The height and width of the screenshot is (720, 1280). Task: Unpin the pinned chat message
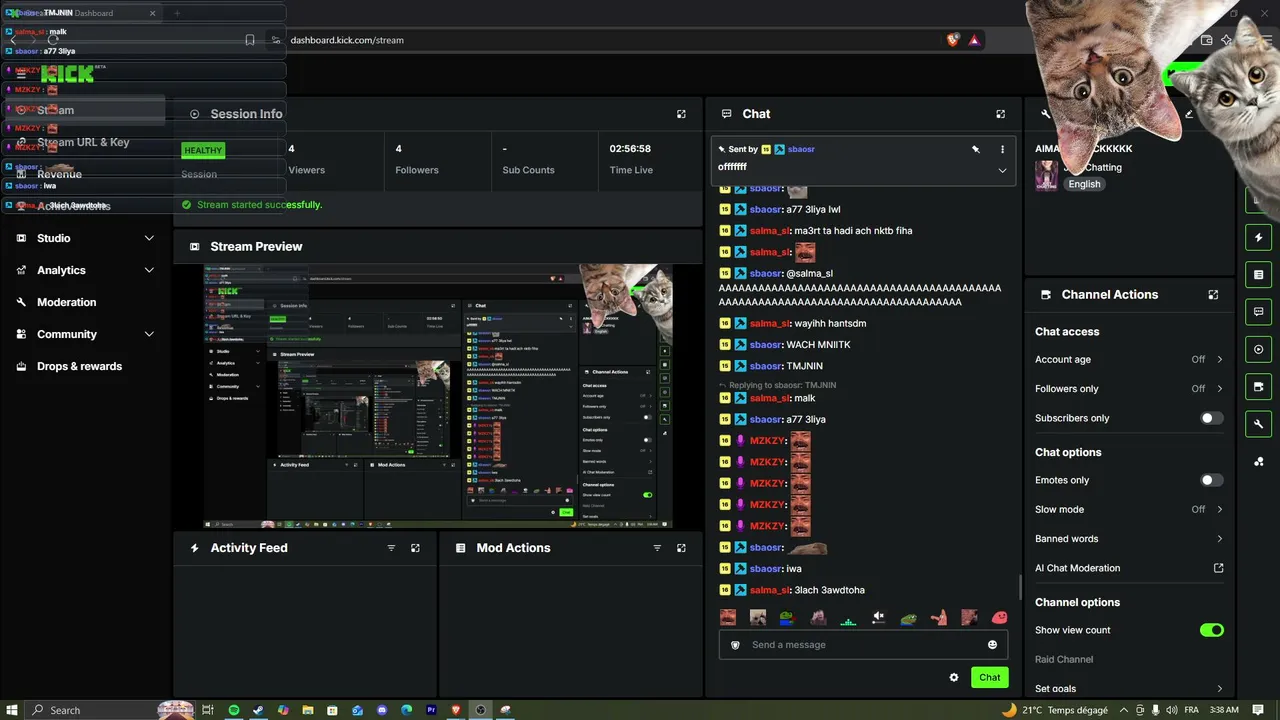[976, 149]
